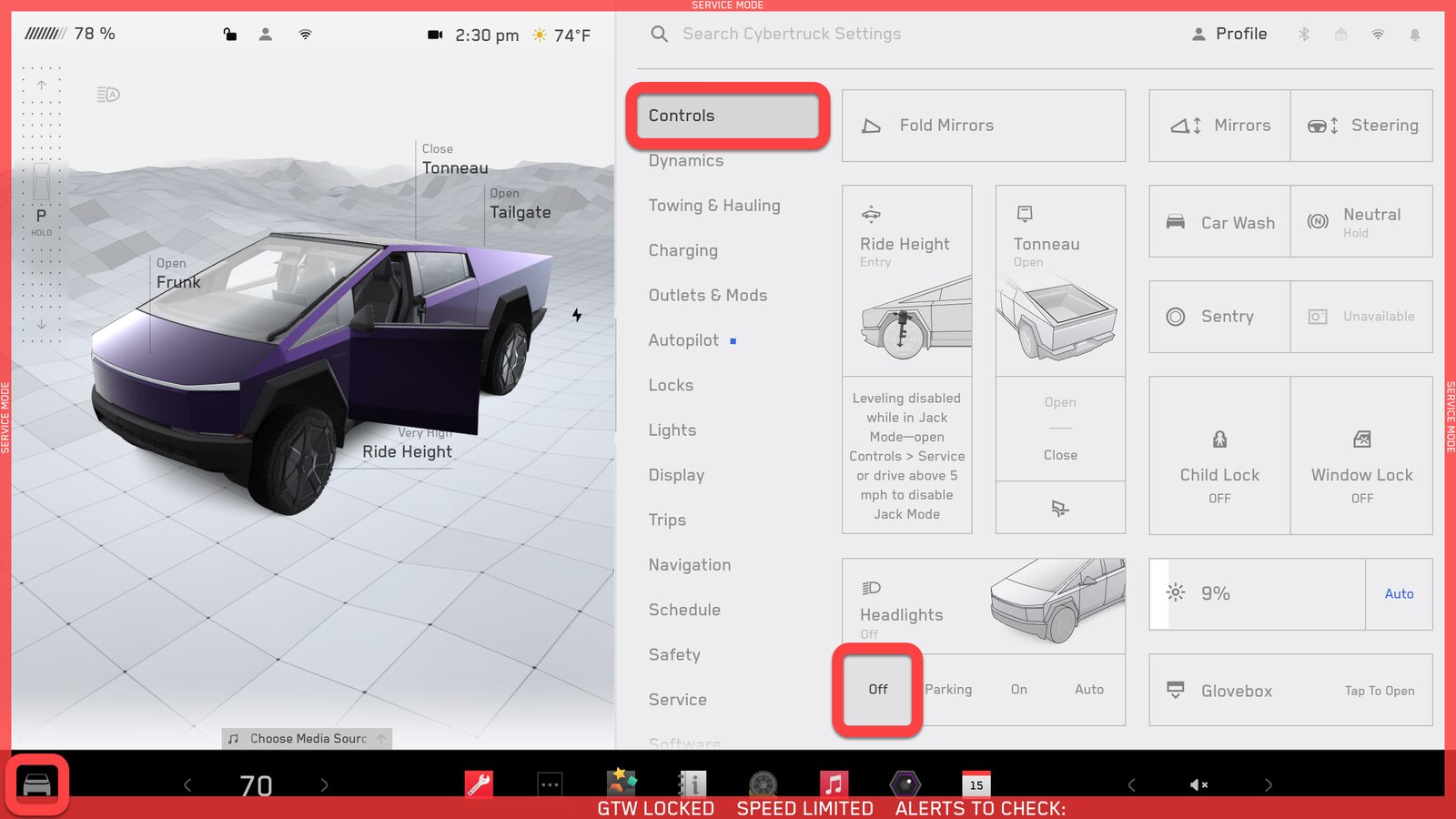Toggle Child Lock

(x=1219, y=455)
